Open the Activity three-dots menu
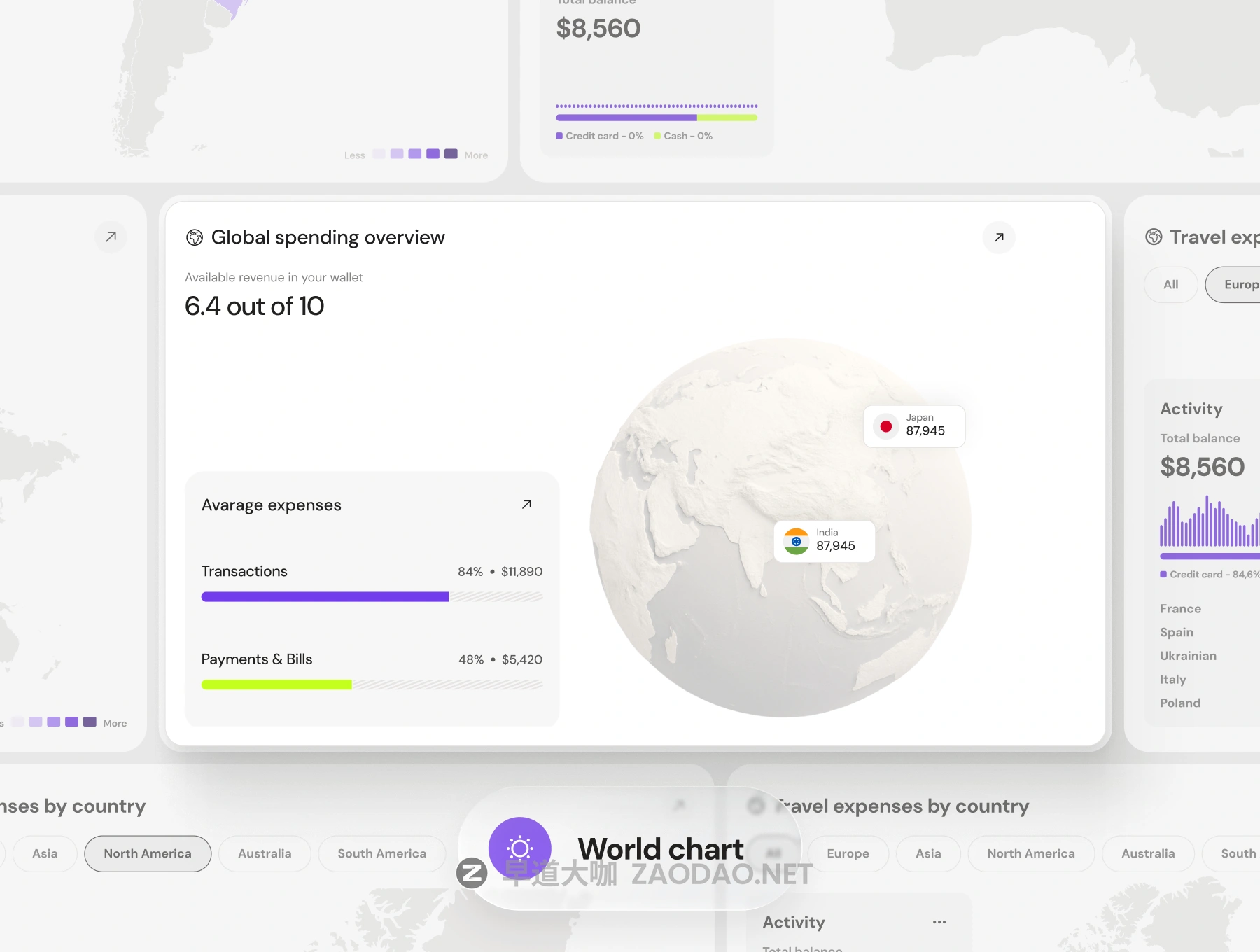This screenshot has width=1260, height=952. (939, 922)
